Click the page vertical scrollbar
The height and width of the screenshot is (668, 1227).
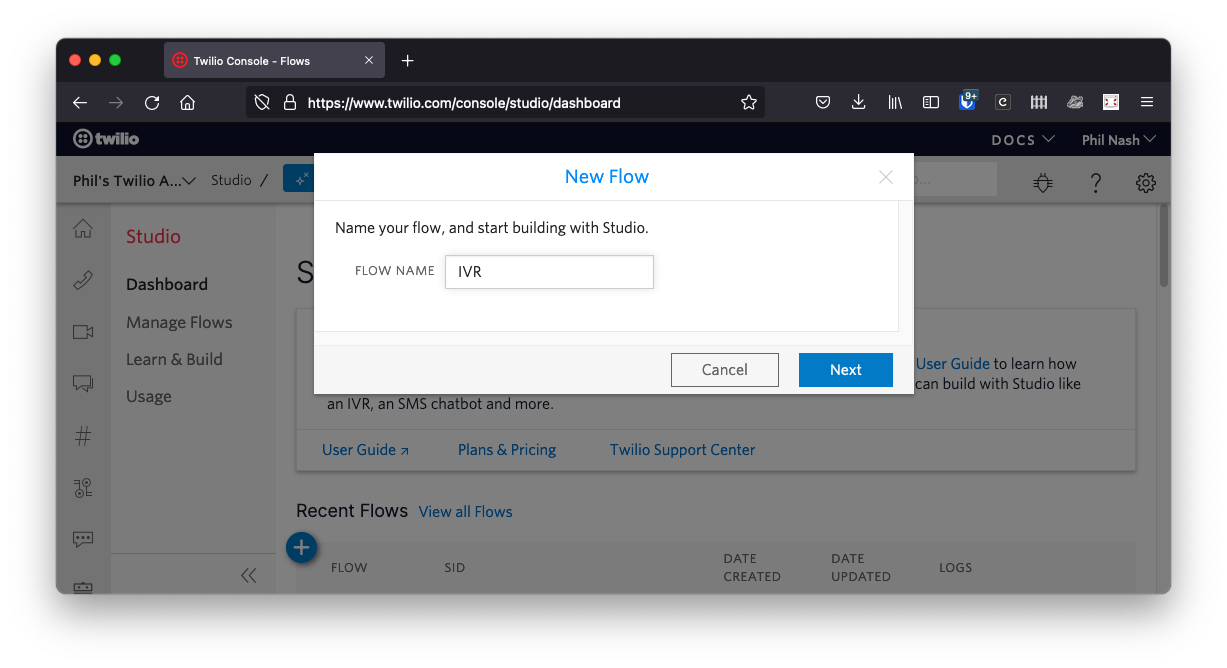pyautogui.click(x=1163, y=245)
